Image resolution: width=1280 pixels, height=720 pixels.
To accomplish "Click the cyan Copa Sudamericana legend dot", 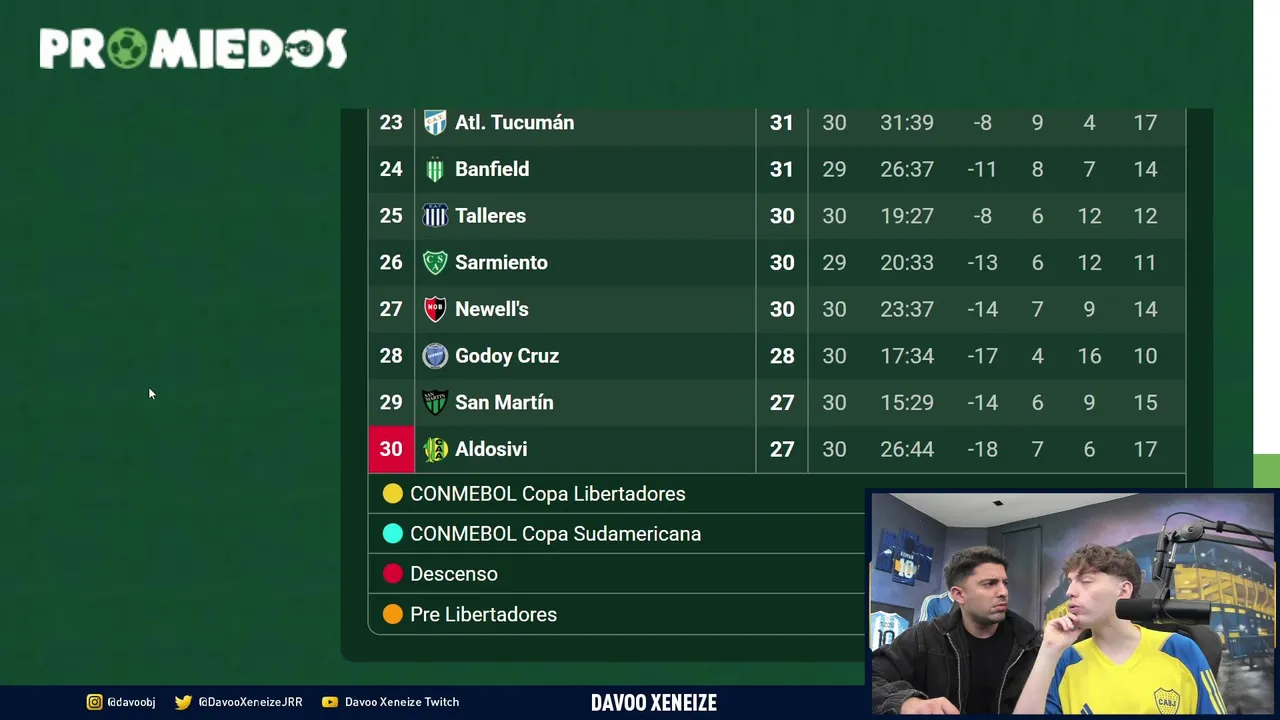I will pos(393,534).
